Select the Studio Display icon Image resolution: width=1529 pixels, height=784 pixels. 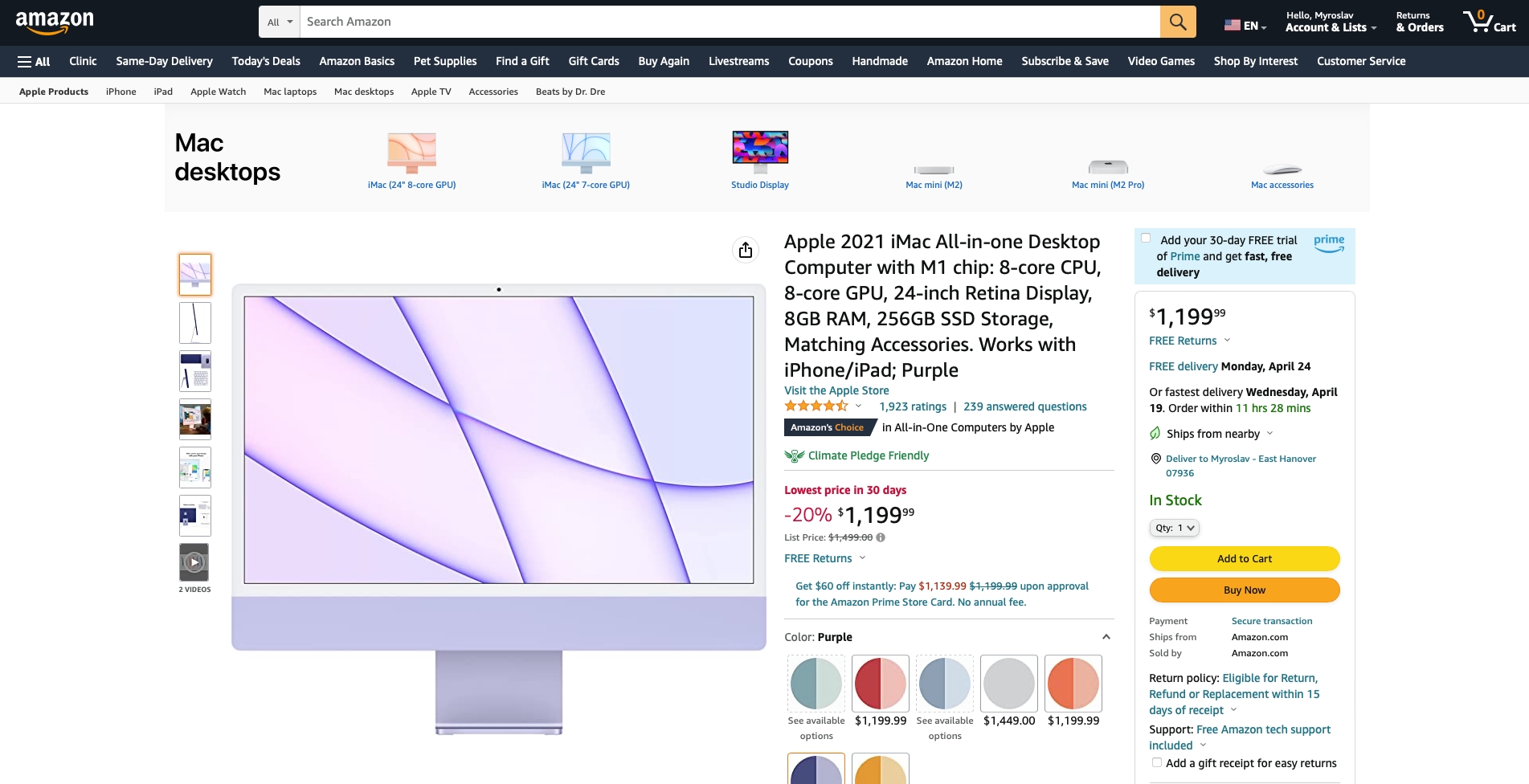point(760,152)
